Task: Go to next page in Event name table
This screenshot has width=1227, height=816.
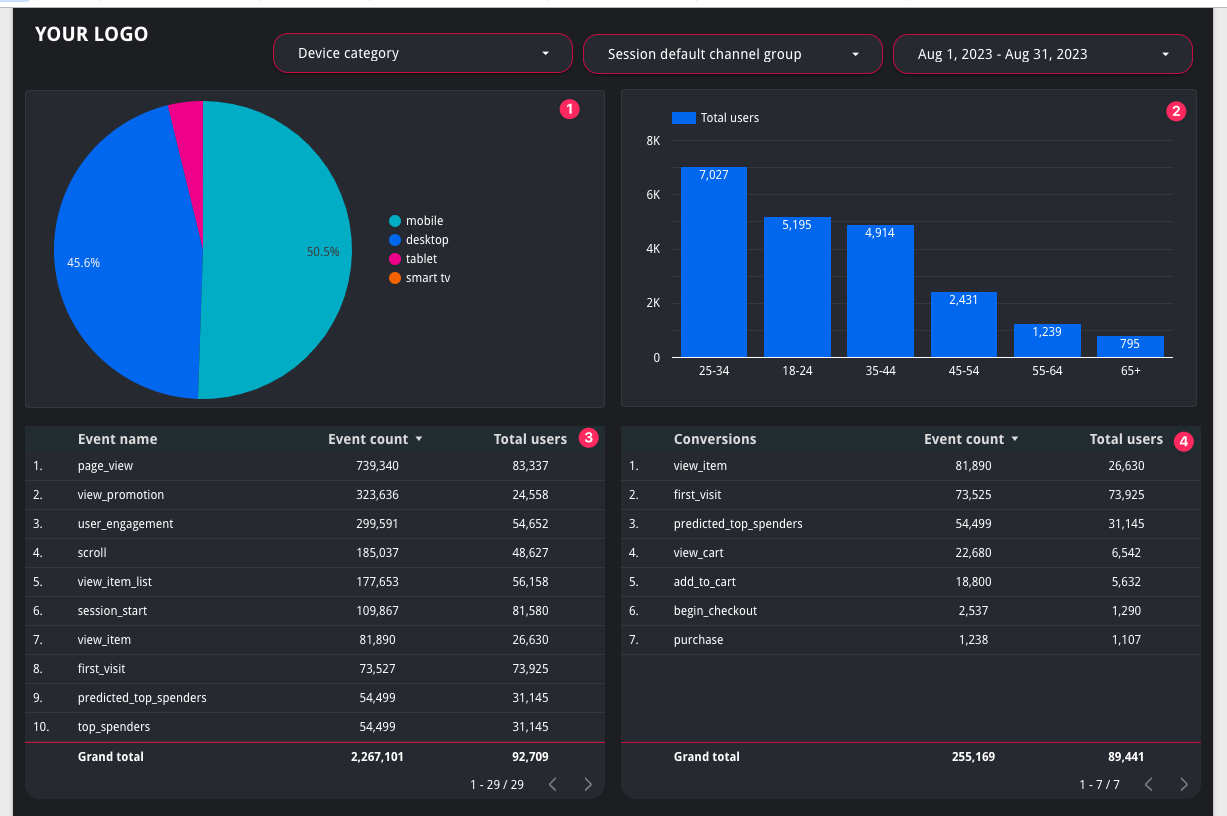Action: point(588,785)
